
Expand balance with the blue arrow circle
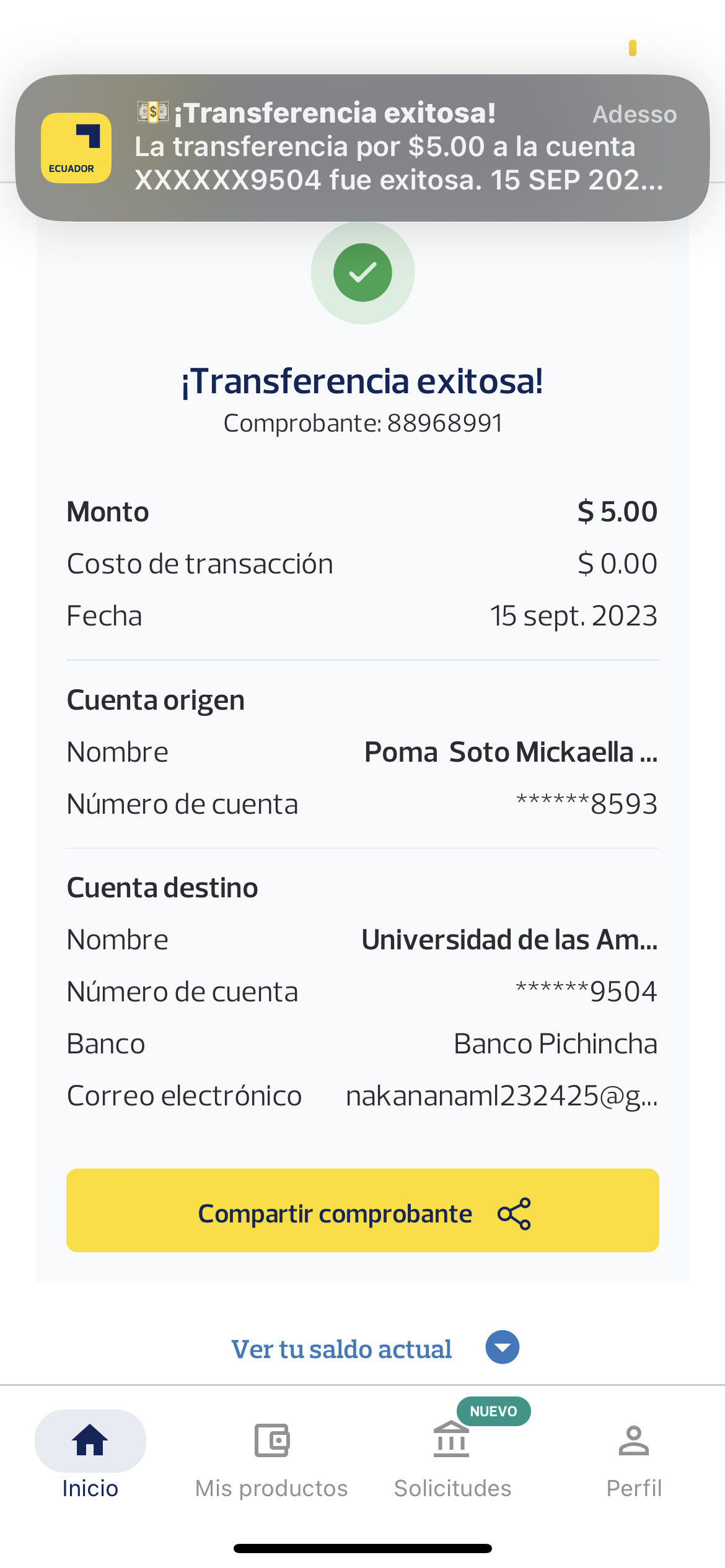[502, 1347]
